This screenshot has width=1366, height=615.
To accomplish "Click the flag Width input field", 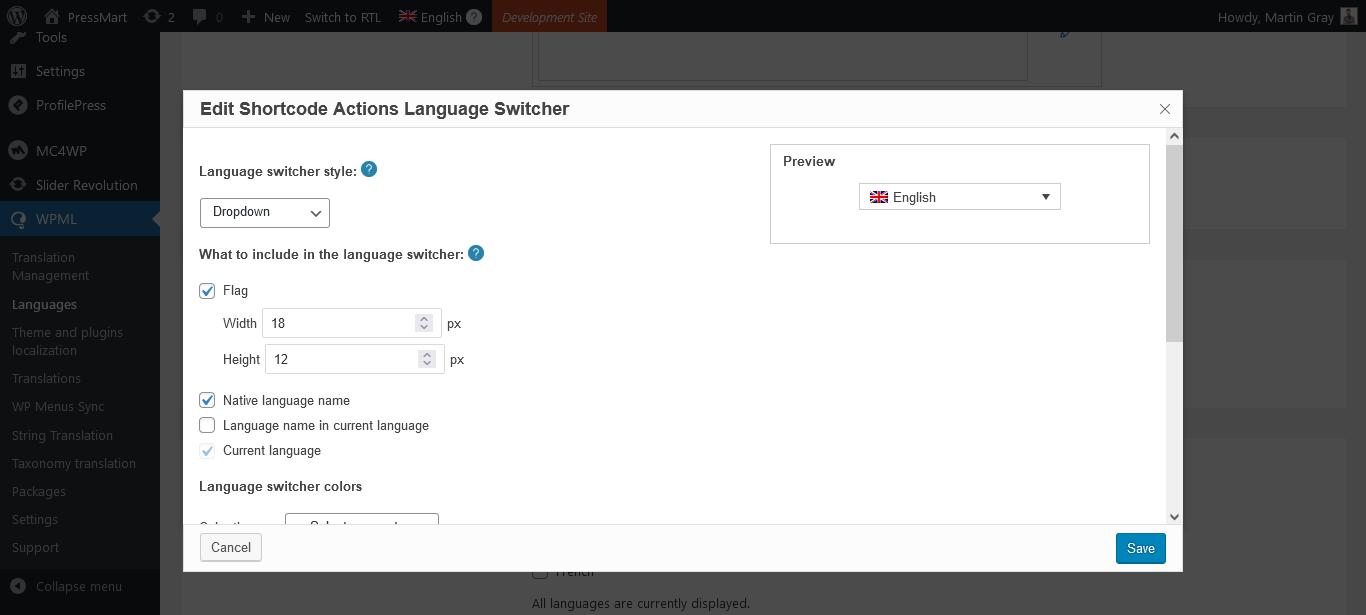I will 340,323.
